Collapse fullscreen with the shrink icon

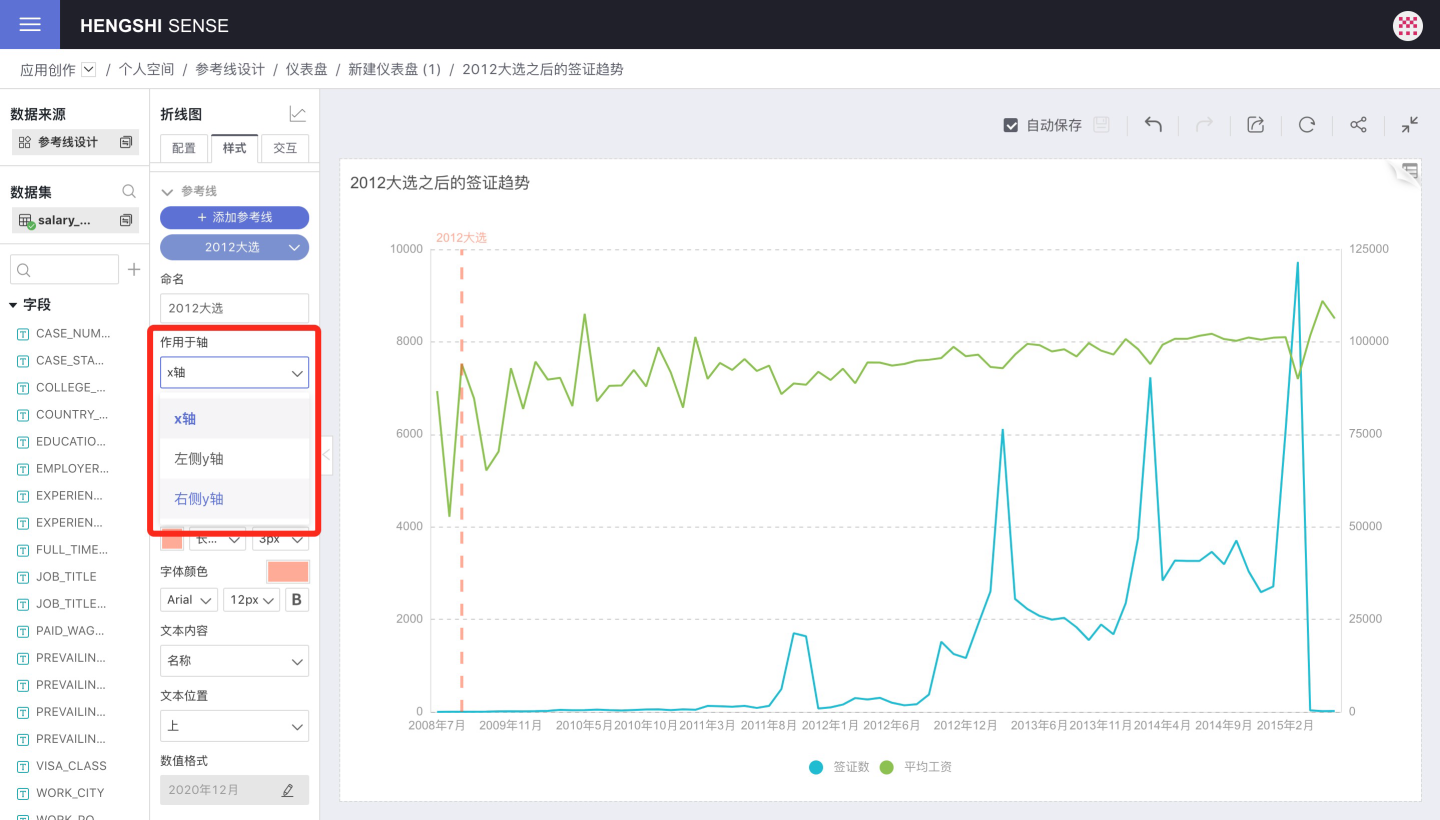(1409, 125)
